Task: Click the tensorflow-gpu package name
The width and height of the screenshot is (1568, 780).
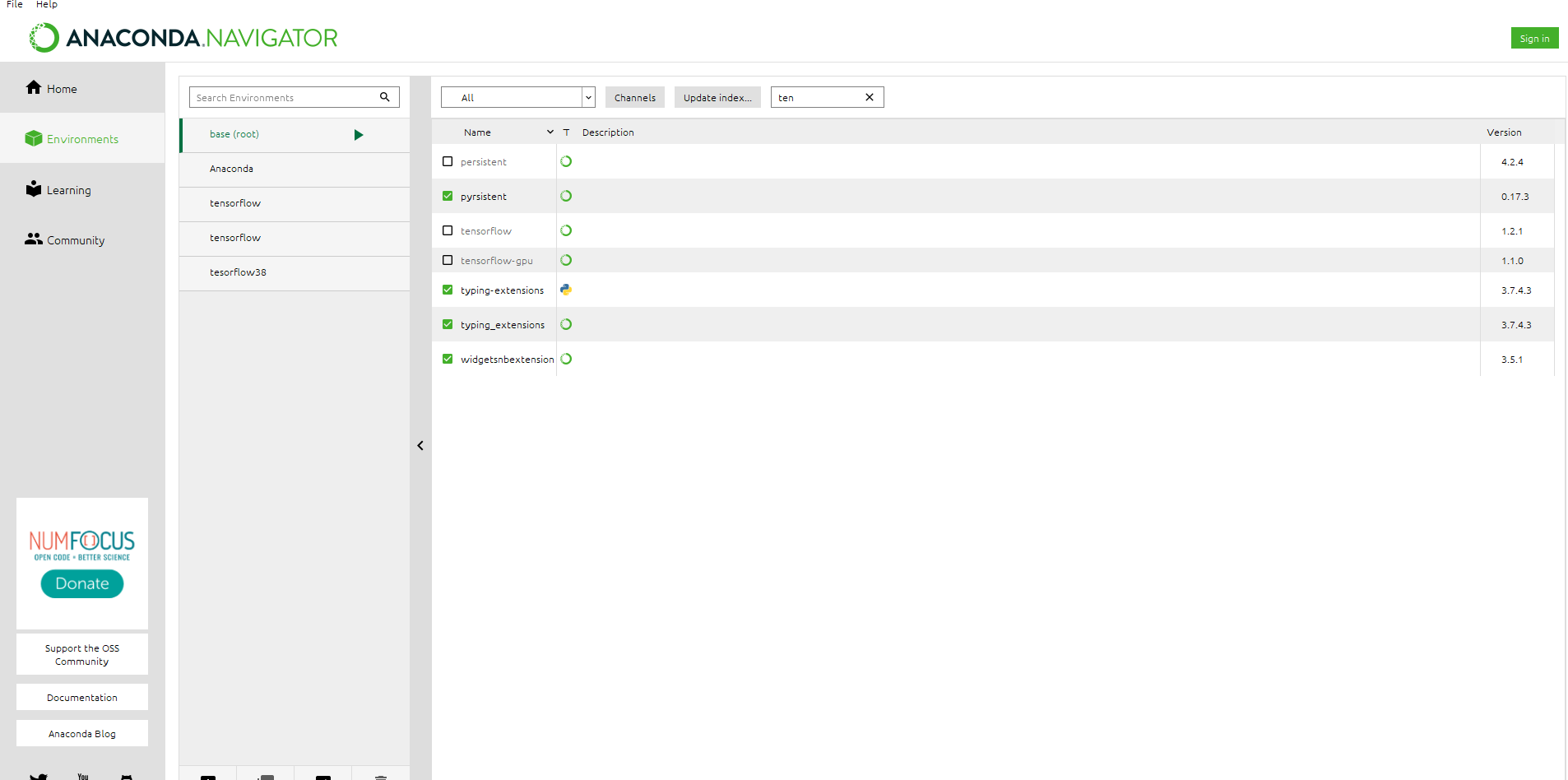Action: 497,261
